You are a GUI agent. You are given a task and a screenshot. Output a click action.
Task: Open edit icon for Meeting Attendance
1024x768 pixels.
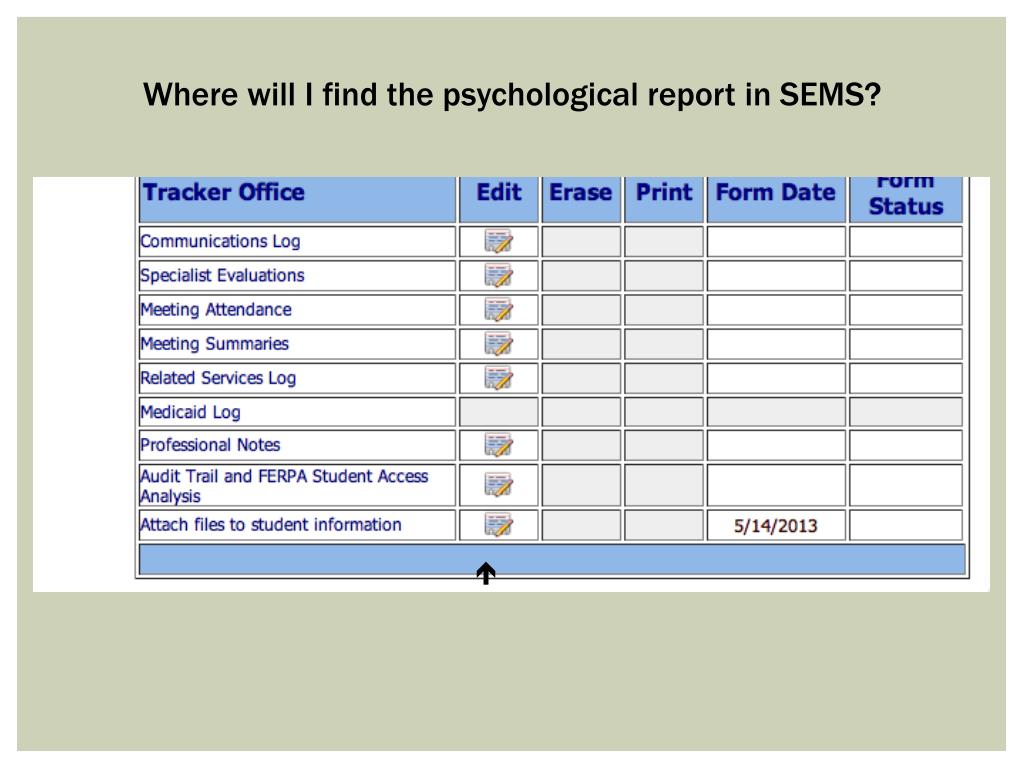(498, 309)
